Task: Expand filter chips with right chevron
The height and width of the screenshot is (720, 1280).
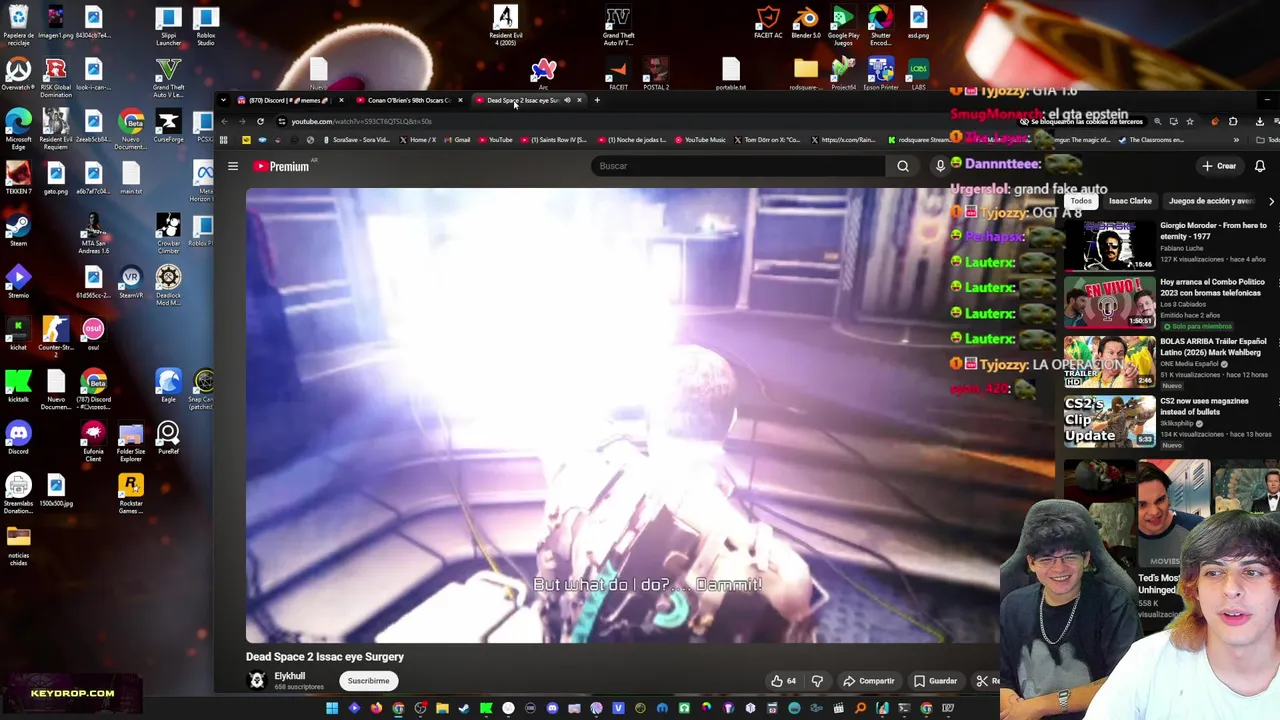Action: point(1271,201)
